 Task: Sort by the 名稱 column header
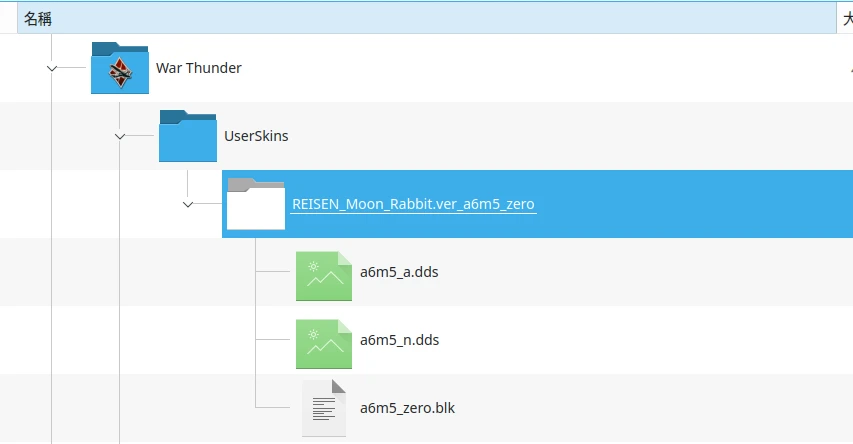pos(426,19)
